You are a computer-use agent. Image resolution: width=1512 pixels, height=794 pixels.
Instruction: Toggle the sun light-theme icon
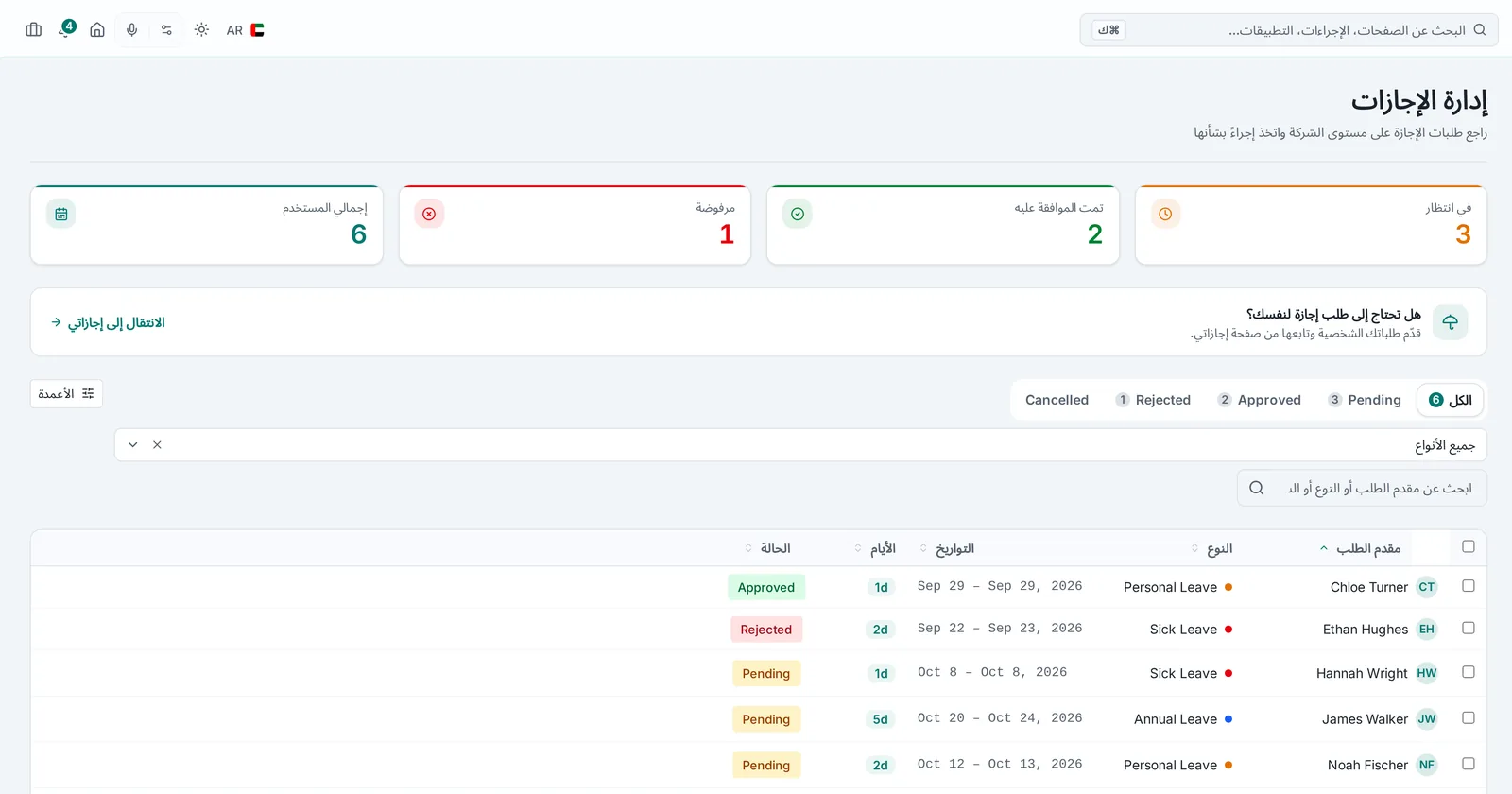click(x=201, y=30)
